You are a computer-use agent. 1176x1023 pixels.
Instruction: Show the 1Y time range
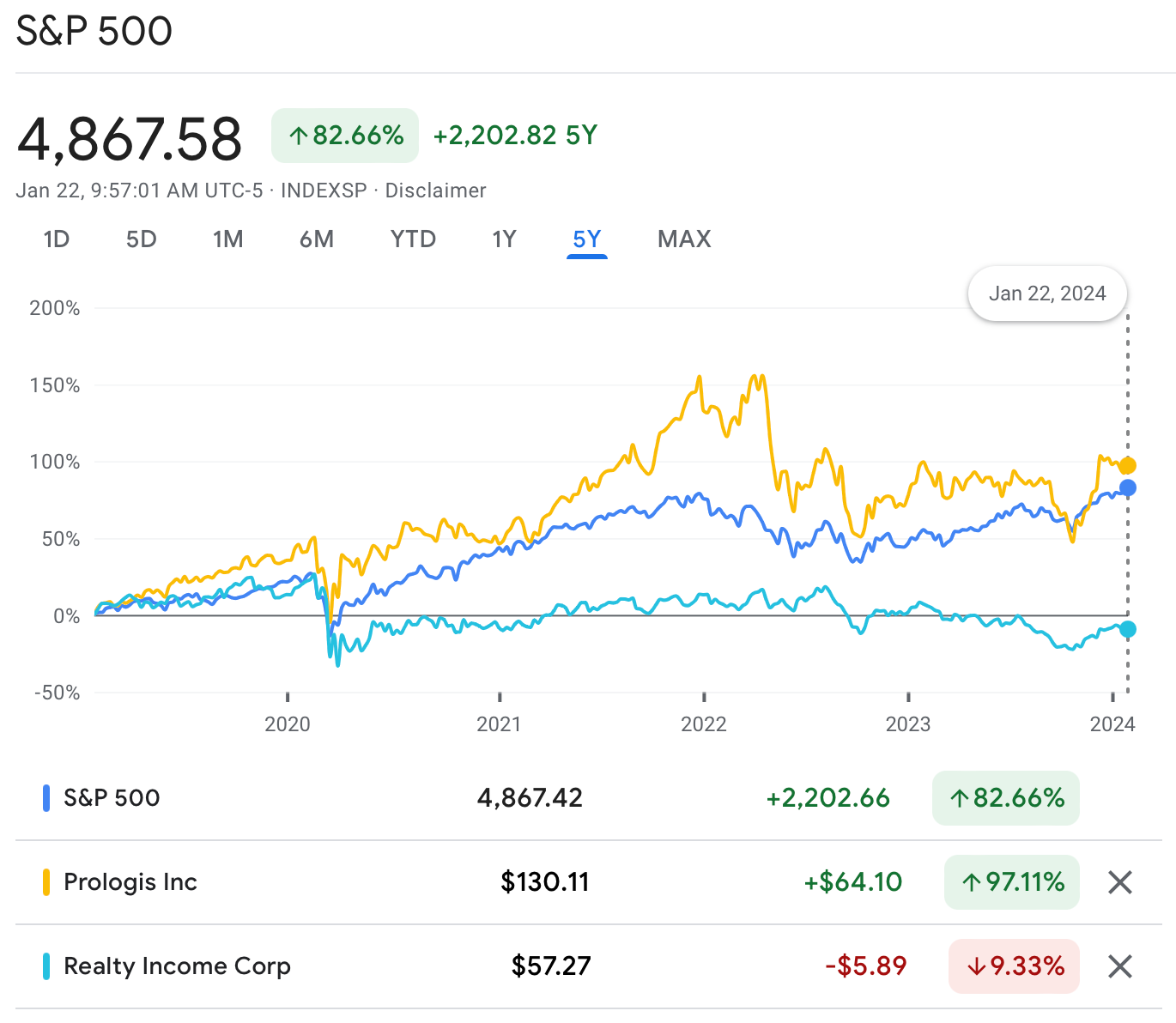(x=505, y=239)
